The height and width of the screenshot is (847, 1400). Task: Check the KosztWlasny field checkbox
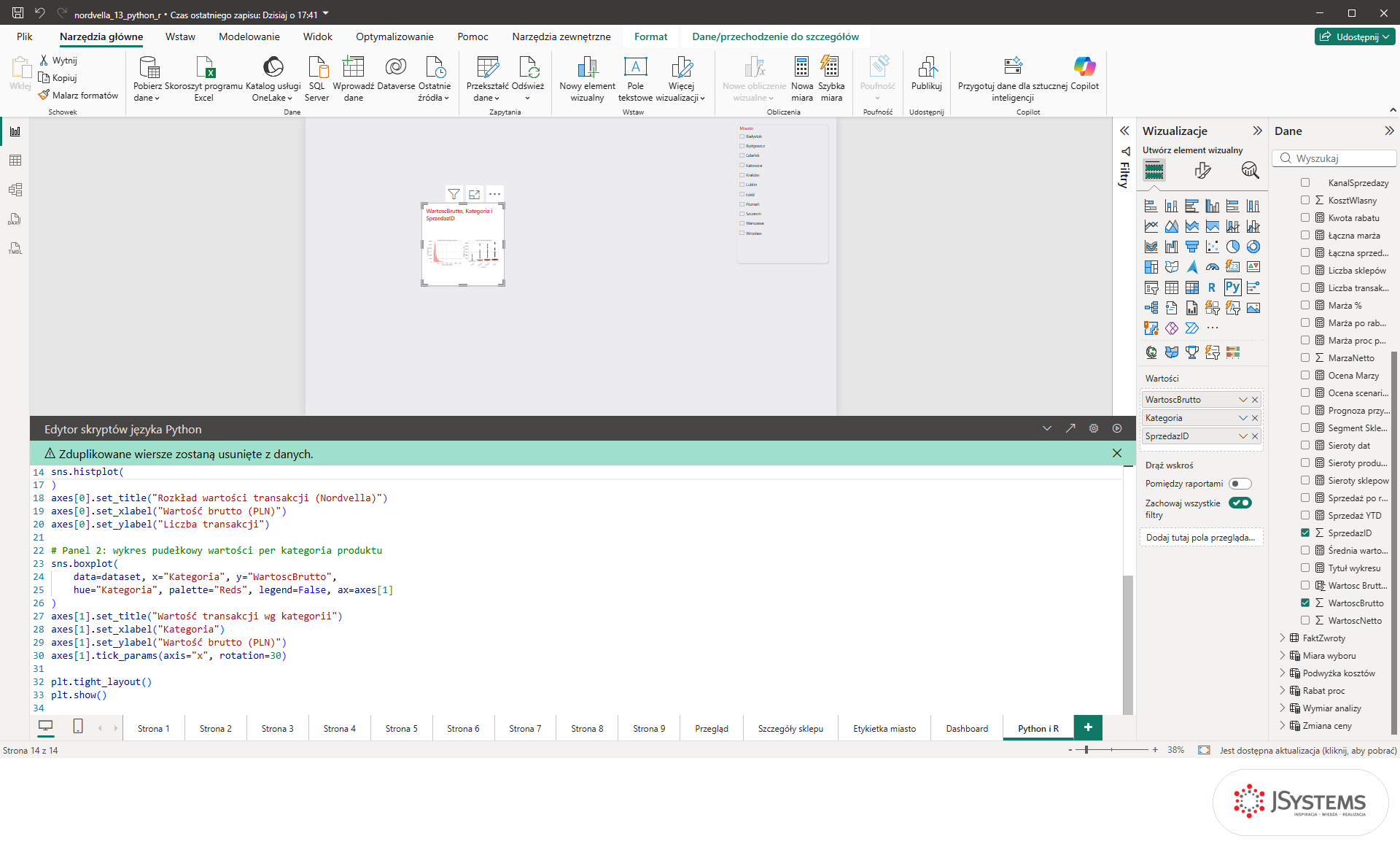click(1305, 200)
